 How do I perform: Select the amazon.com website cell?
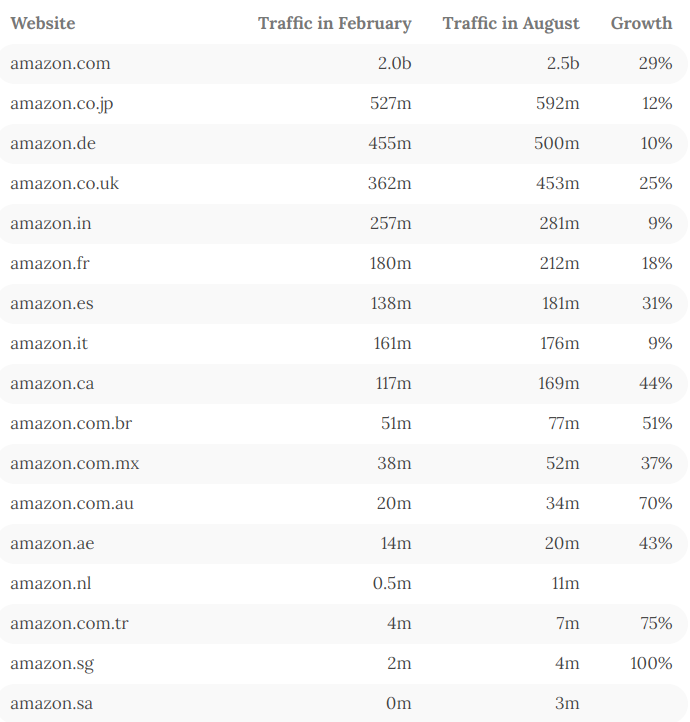60,63
